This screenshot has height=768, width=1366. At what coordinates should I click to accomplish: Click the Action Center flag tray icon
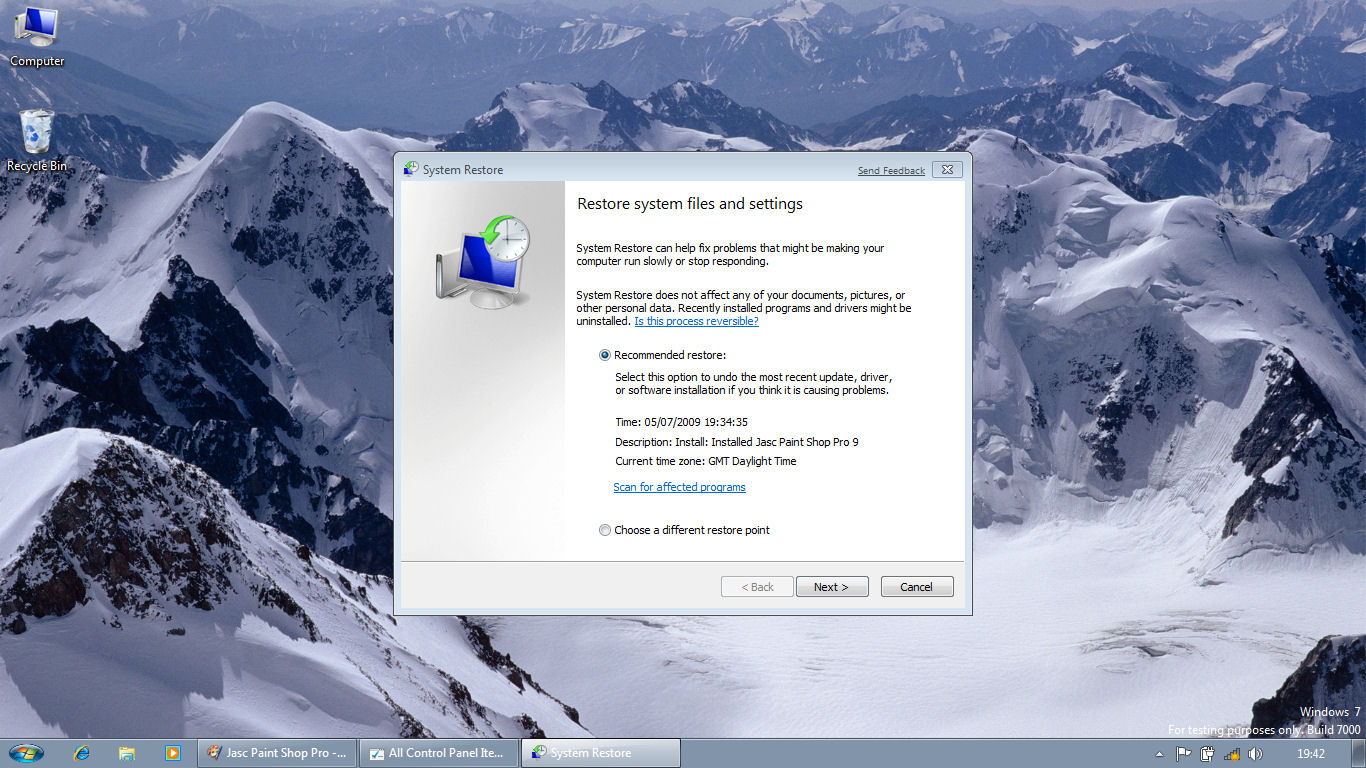[x=1184, y=754]
